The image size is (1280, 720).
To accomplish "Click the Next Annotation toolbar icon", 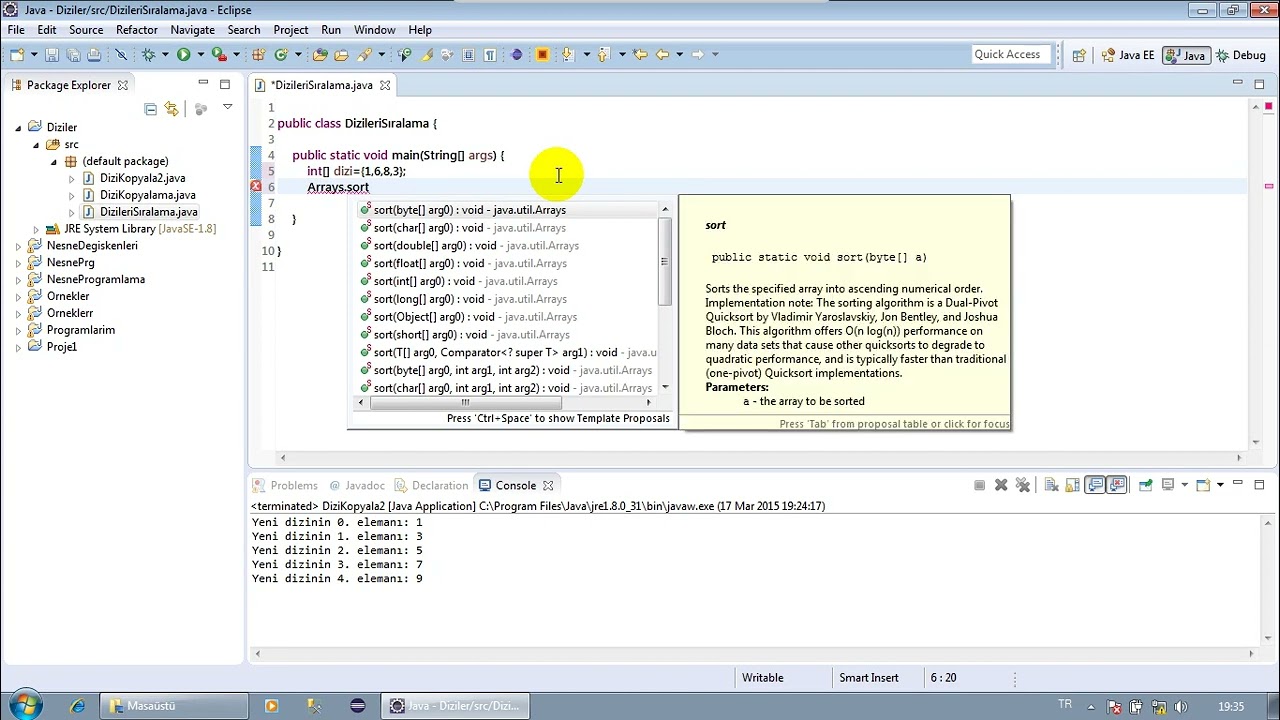I will 568,55.
